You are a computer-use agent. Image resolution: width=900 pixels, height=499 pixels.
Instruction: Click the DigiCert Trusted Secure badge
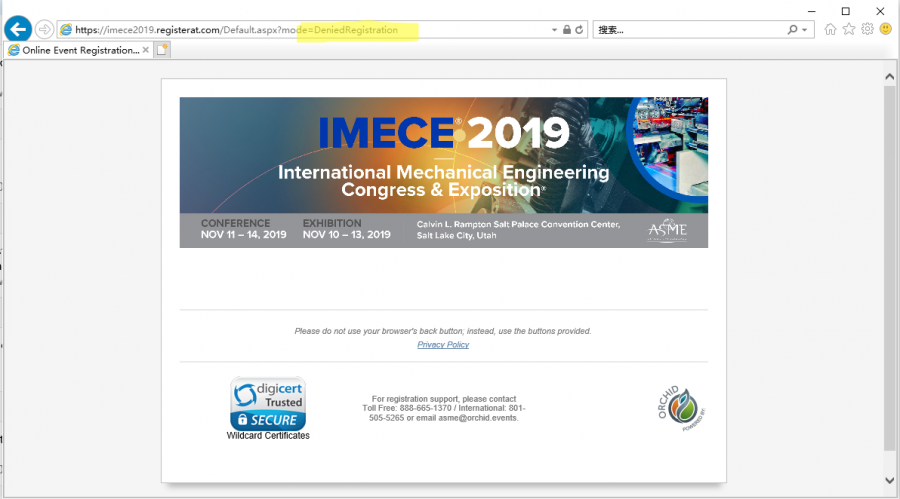tap(268, 404)
